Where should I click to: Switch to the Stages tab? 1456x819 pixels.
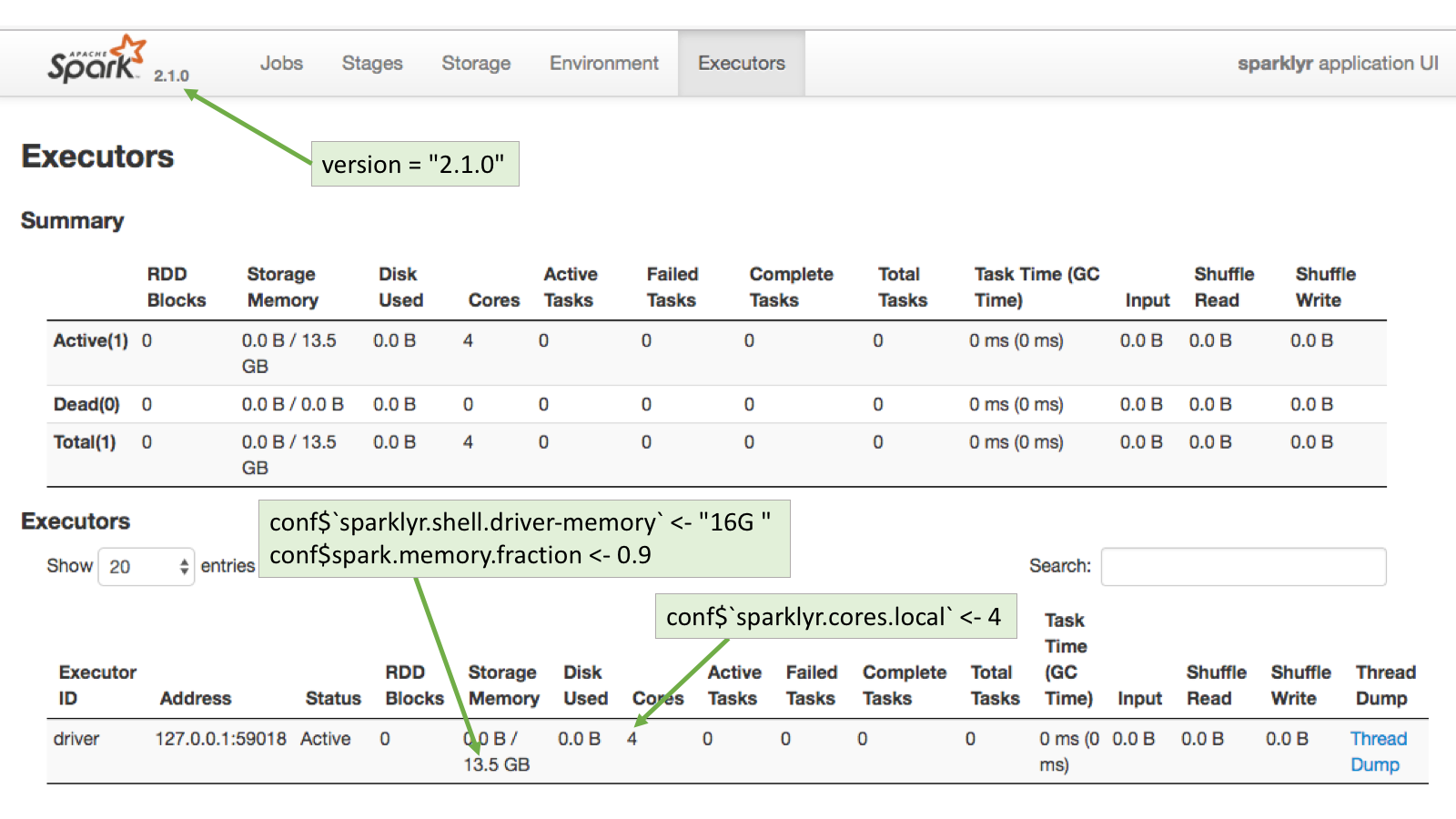(x=372, y=64)
